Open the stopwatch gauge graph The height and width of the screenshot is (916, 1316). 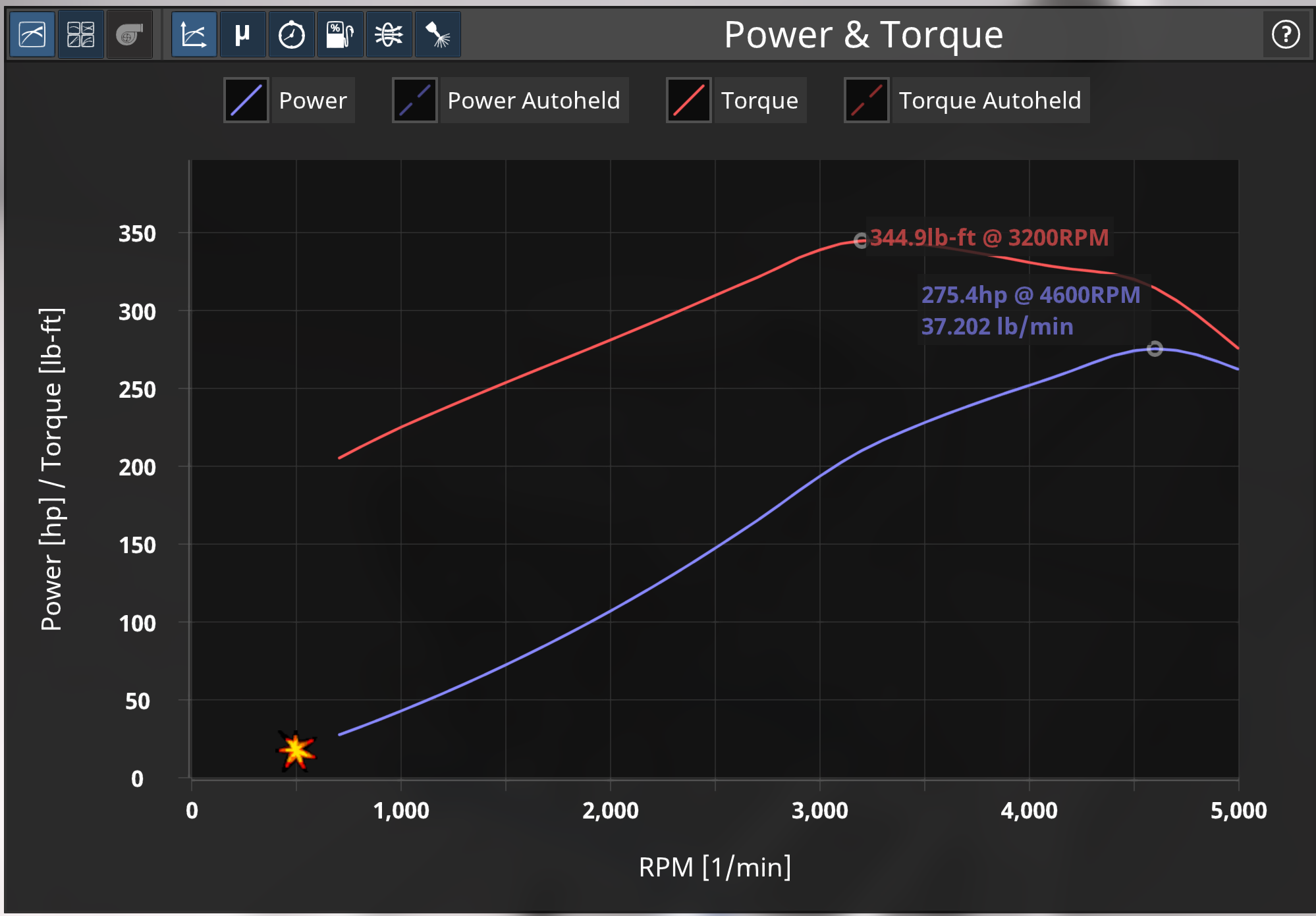291,34
